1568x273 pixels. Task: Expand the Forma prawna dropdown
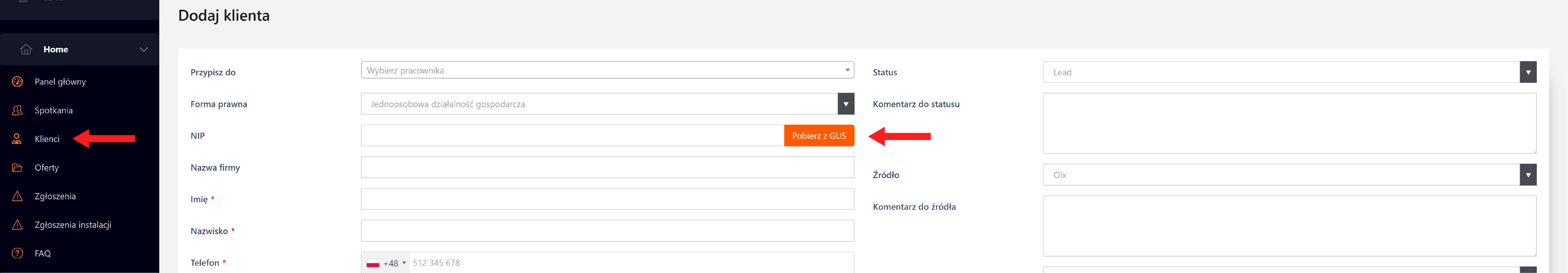(846, 104)
